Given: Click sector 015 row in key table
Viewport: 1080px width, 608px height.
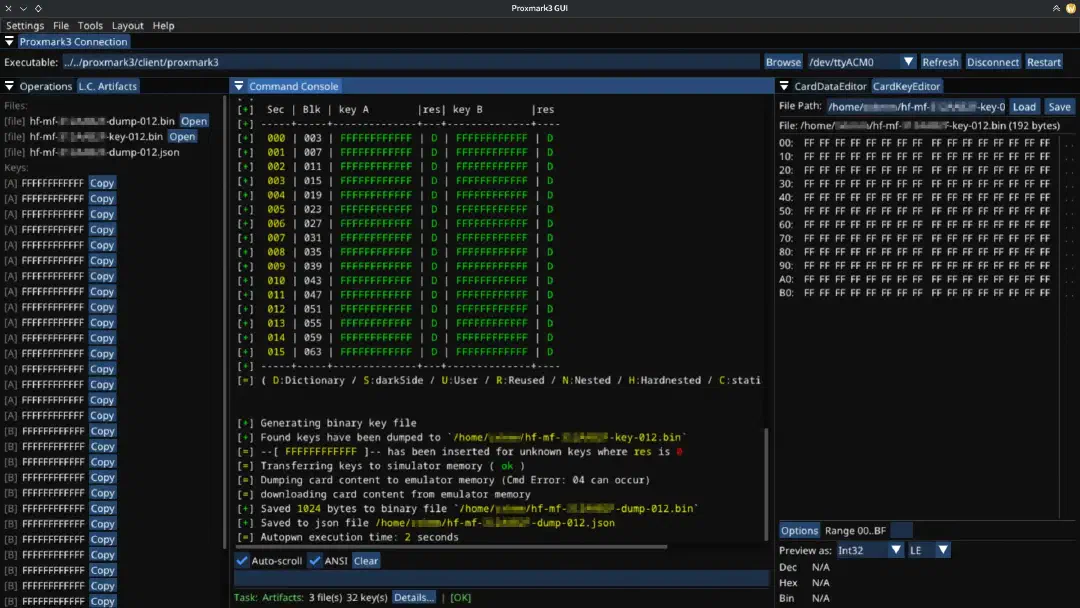Looking at the screenshot, I should point(397,352).
